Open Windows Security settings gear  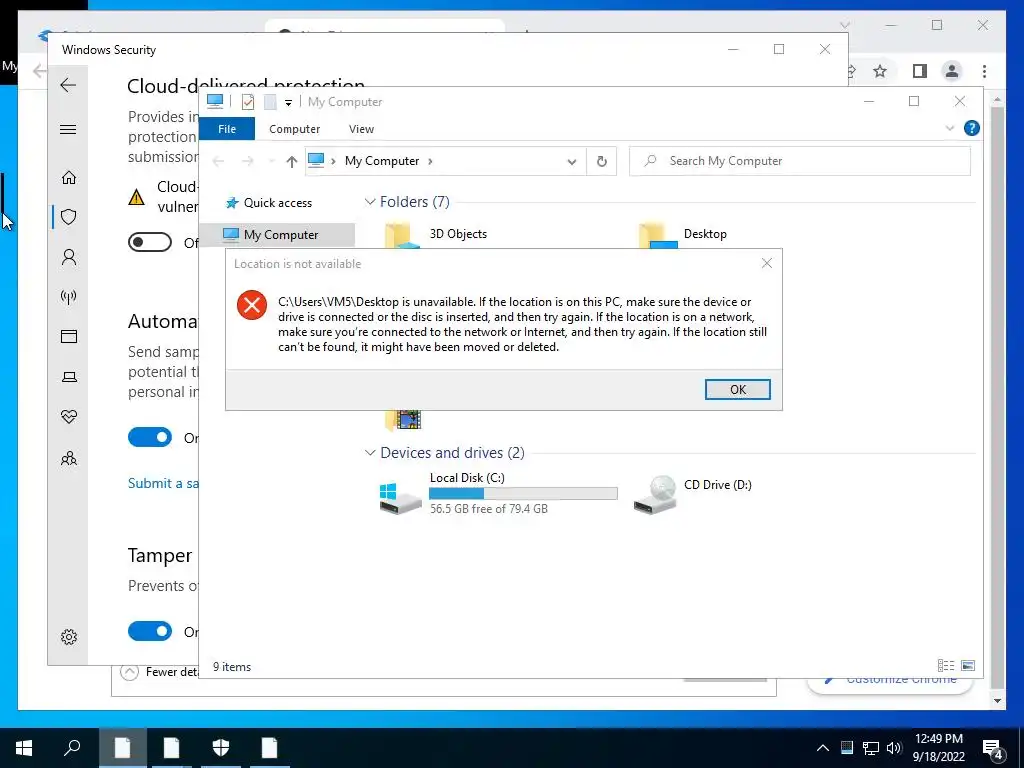69,637
